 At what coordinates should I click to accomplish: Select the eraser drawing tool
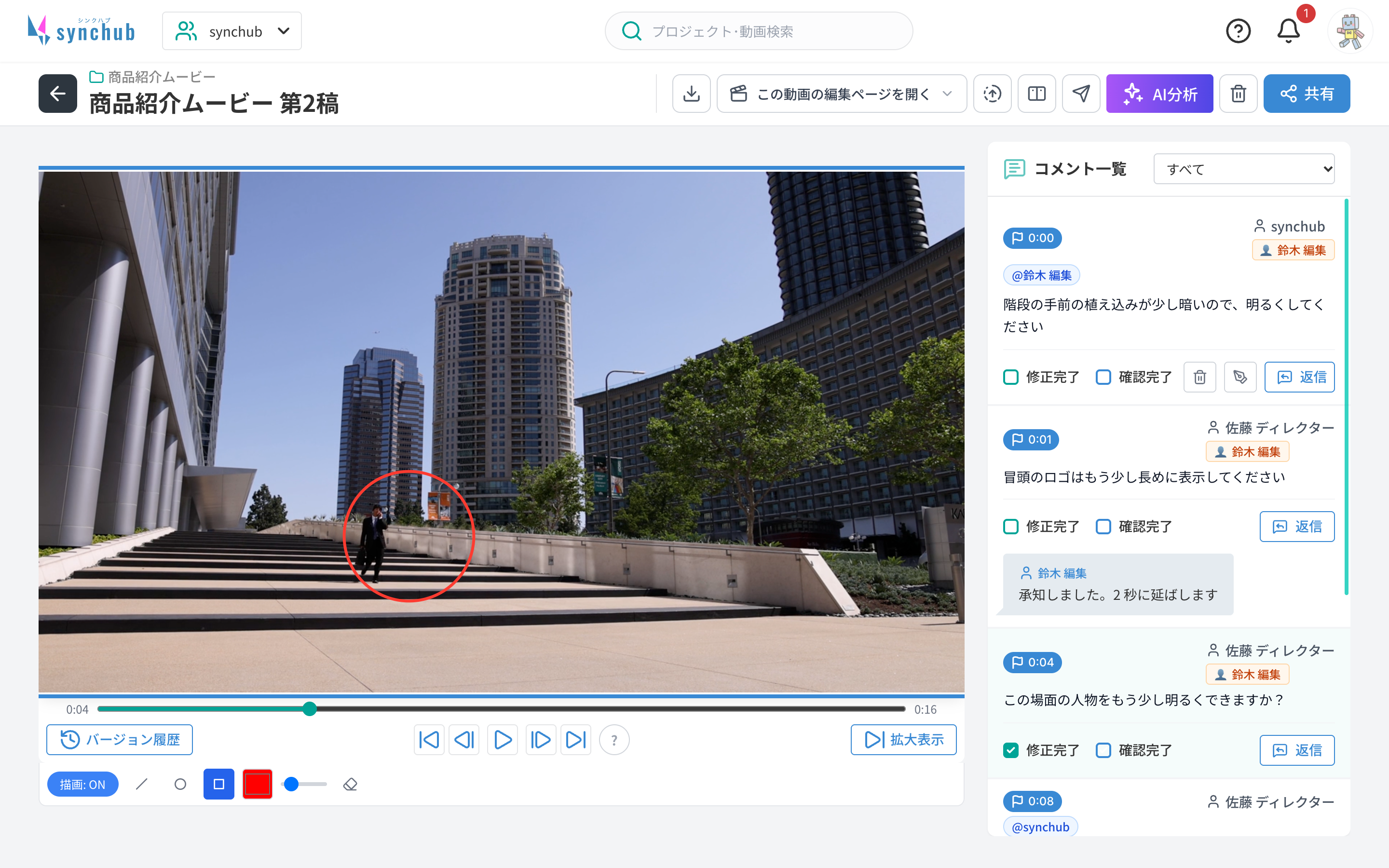coord(350,784)
